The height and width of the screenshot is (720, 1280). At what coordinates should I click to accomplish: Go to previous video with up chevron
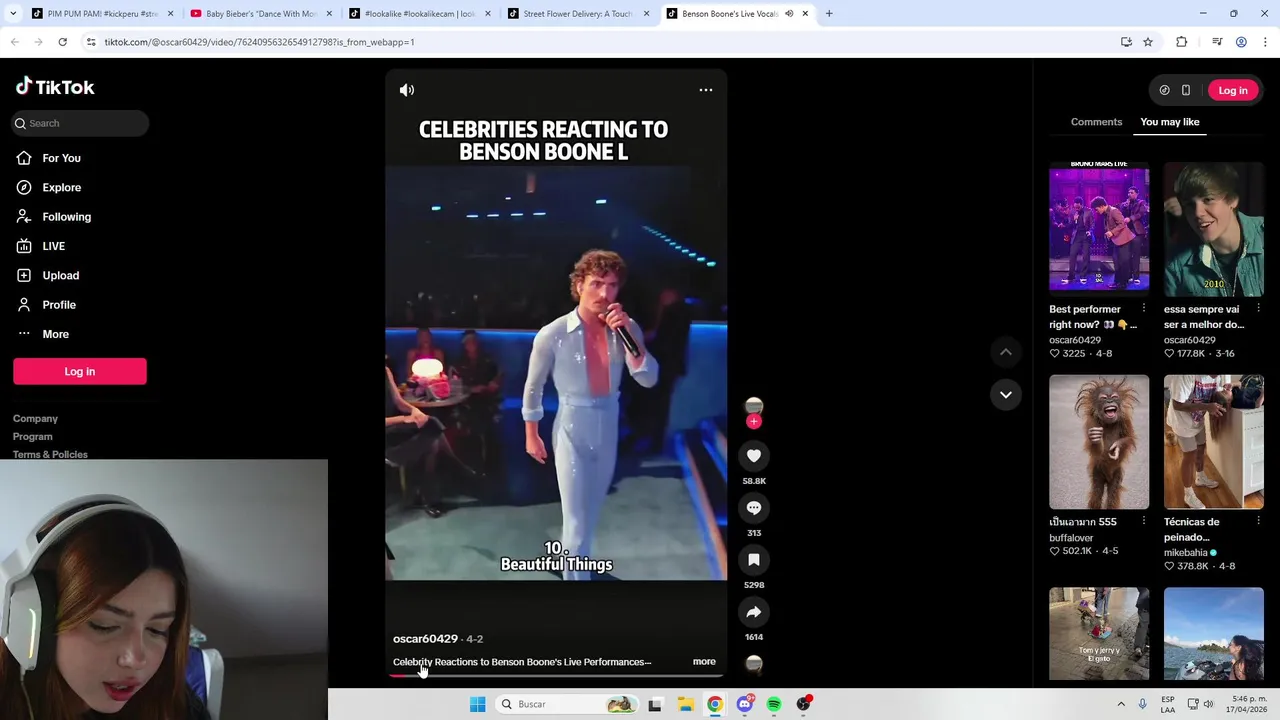[x=1006, y=352]
